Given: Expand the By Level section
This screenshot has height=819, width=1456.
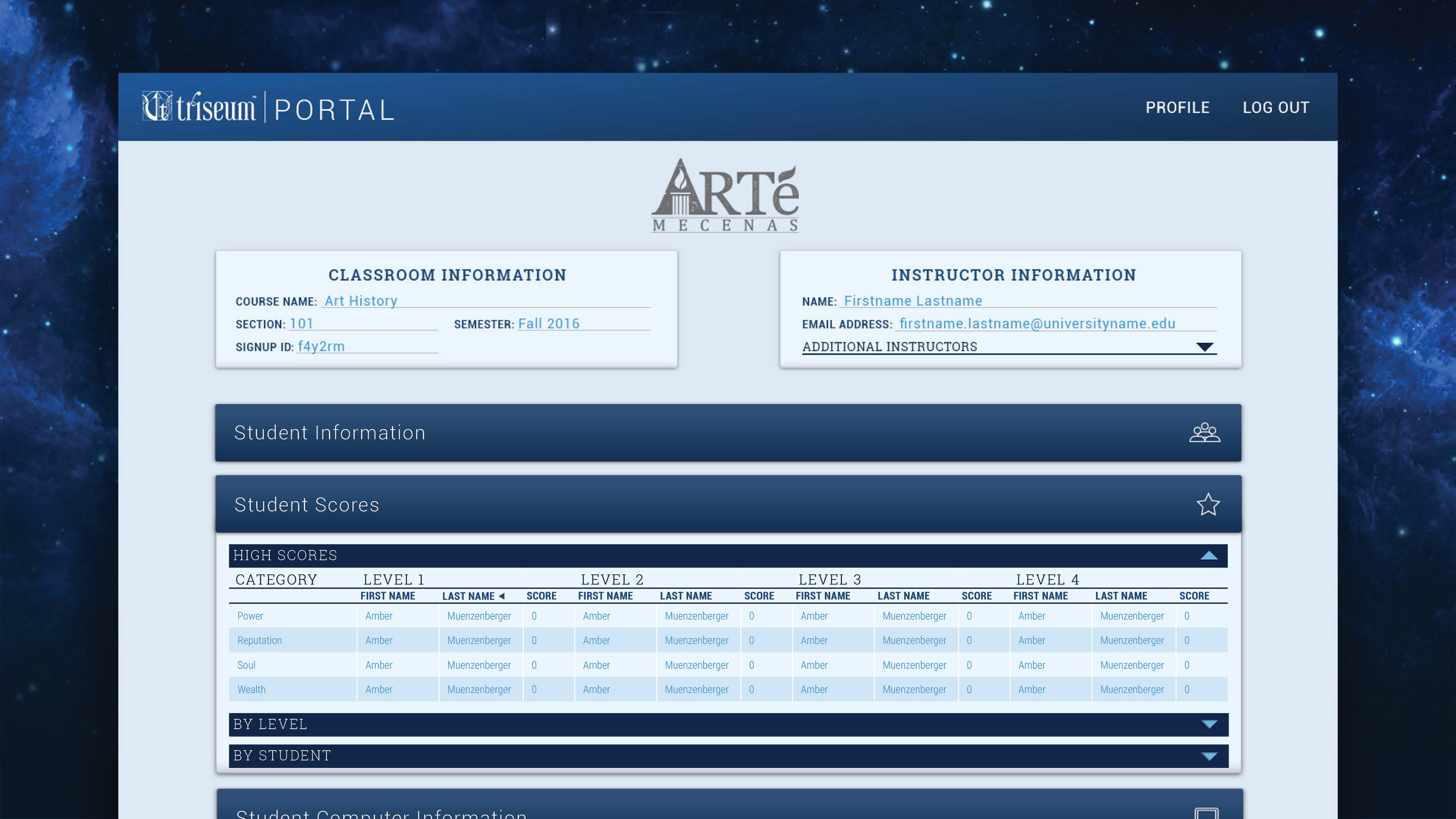Looking at the screenshot, I should point(728,725).
